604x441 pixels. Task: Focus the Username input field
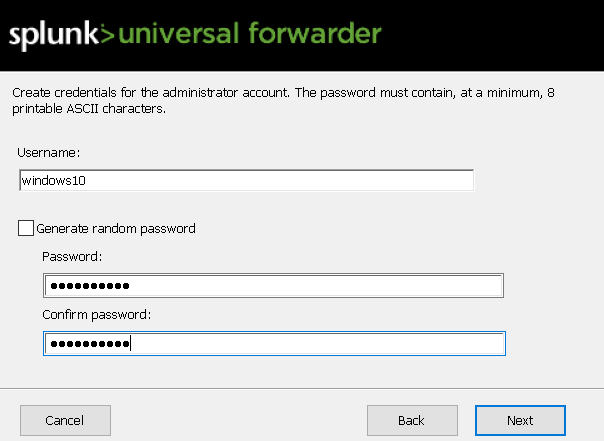245,180
